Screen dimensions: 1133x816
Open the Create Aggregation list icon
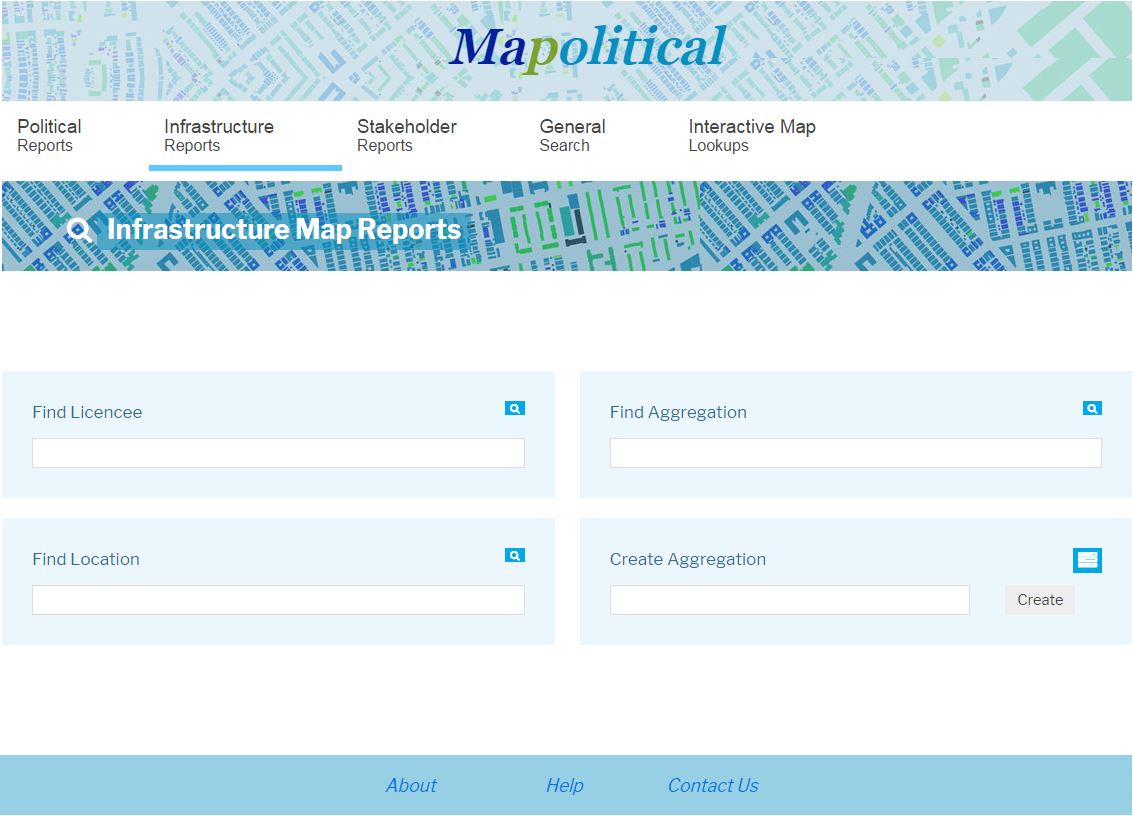(x=1088, y=560)
